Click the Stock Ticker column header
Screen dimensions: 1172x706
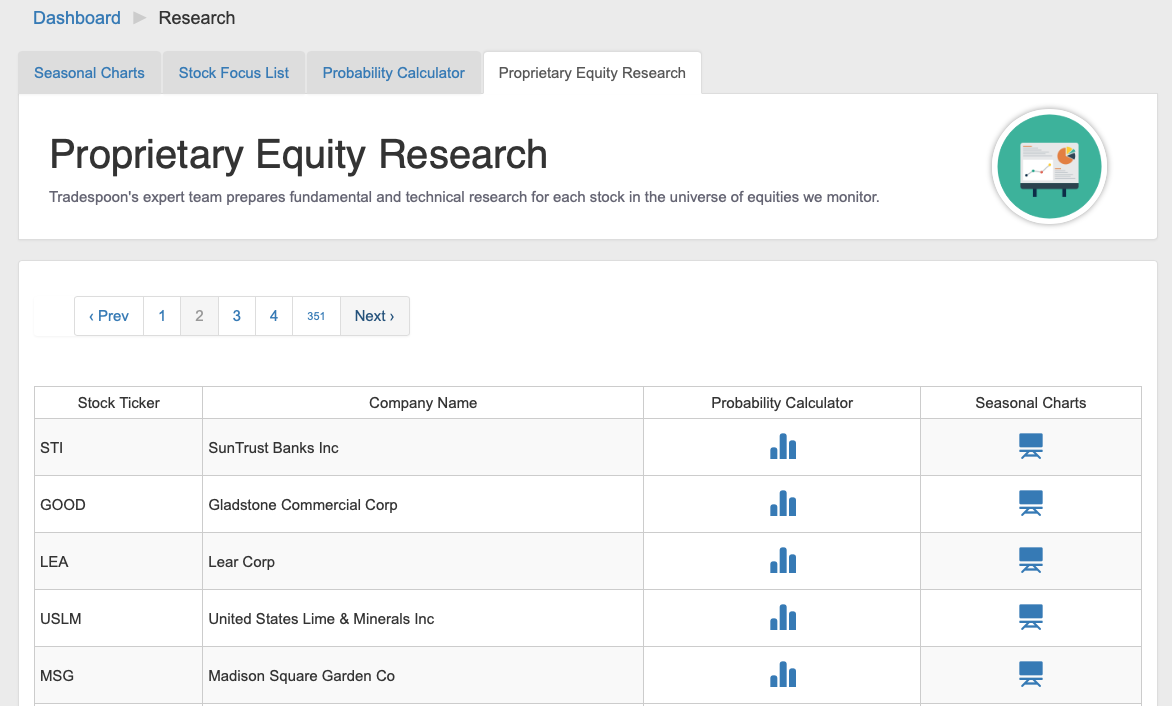tap(119, 403)
